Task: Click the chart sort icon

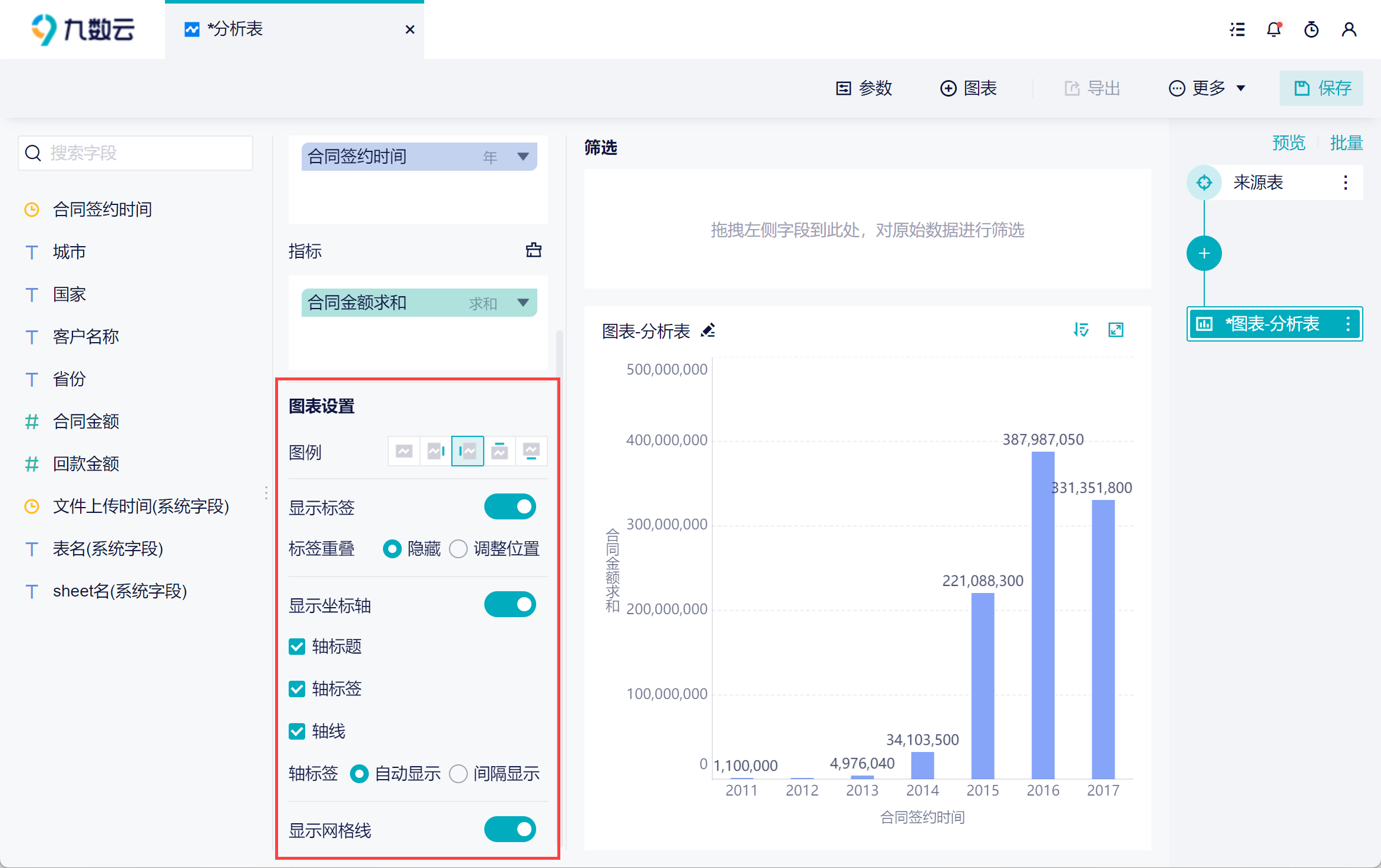Action: click(x=1081, y=330)
